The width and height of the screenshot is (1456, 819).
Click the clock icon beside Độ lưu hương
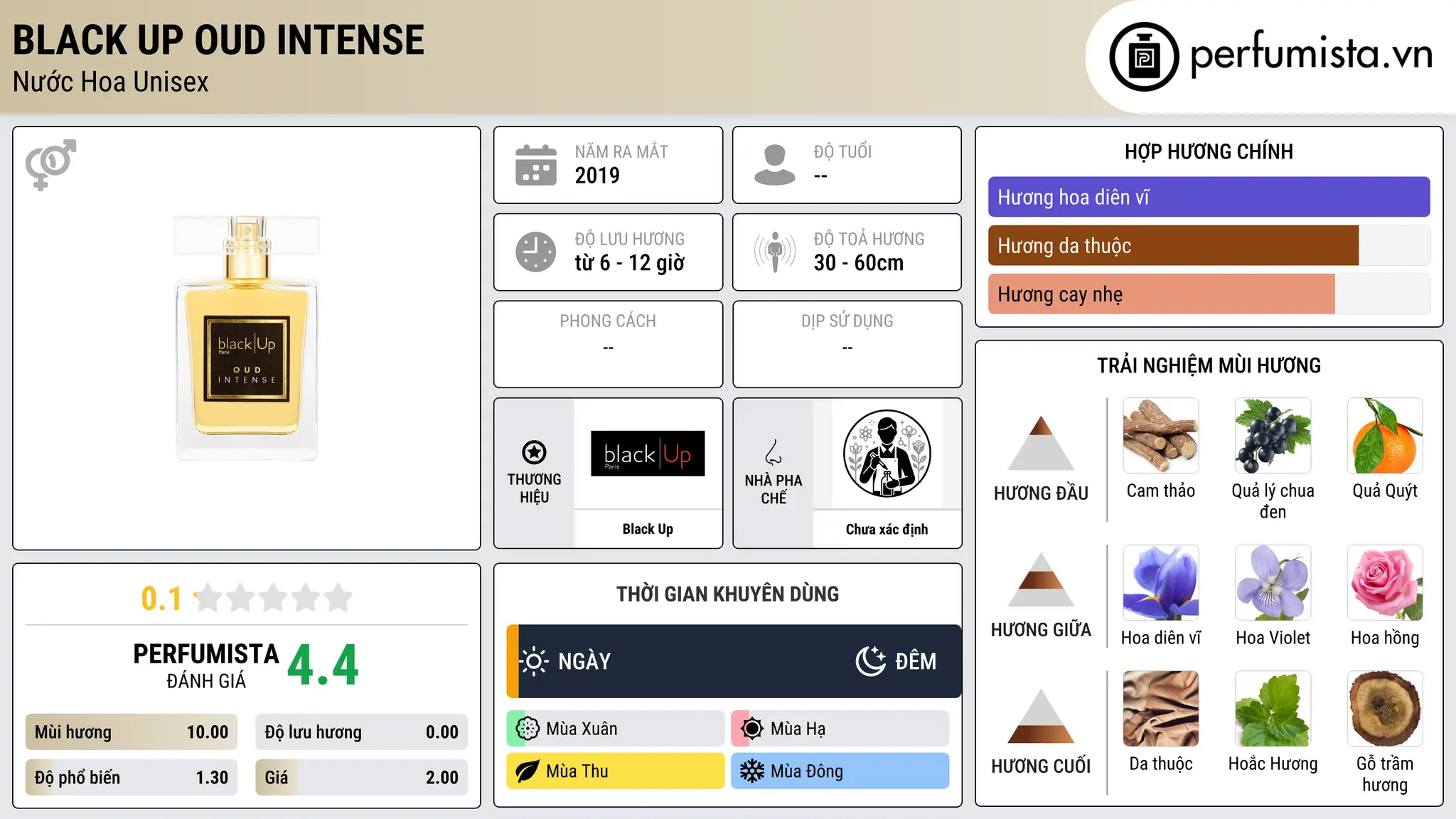(x=536, y=252)
